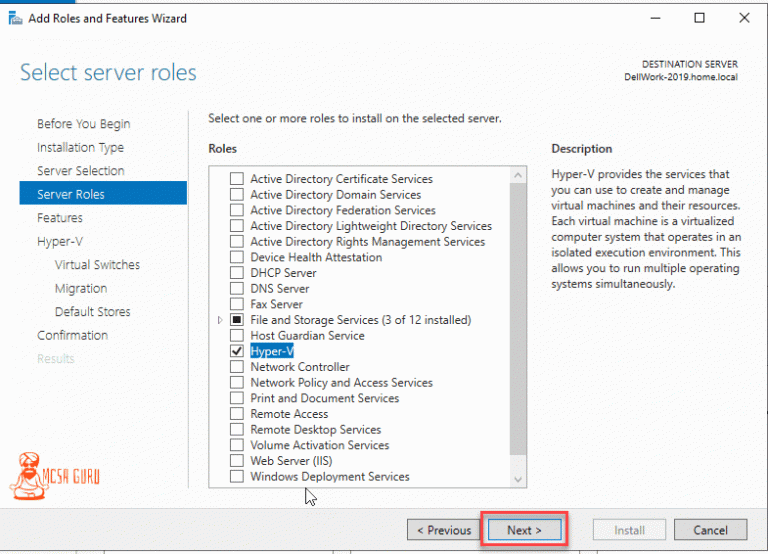Select Device Health Attestation label

316,257
